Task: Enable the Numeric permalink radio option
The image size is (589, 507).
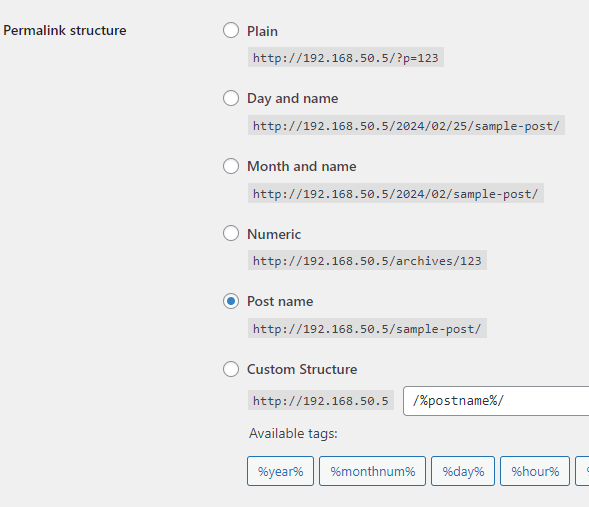Action: pyautogui.click(x=231, y=234)
